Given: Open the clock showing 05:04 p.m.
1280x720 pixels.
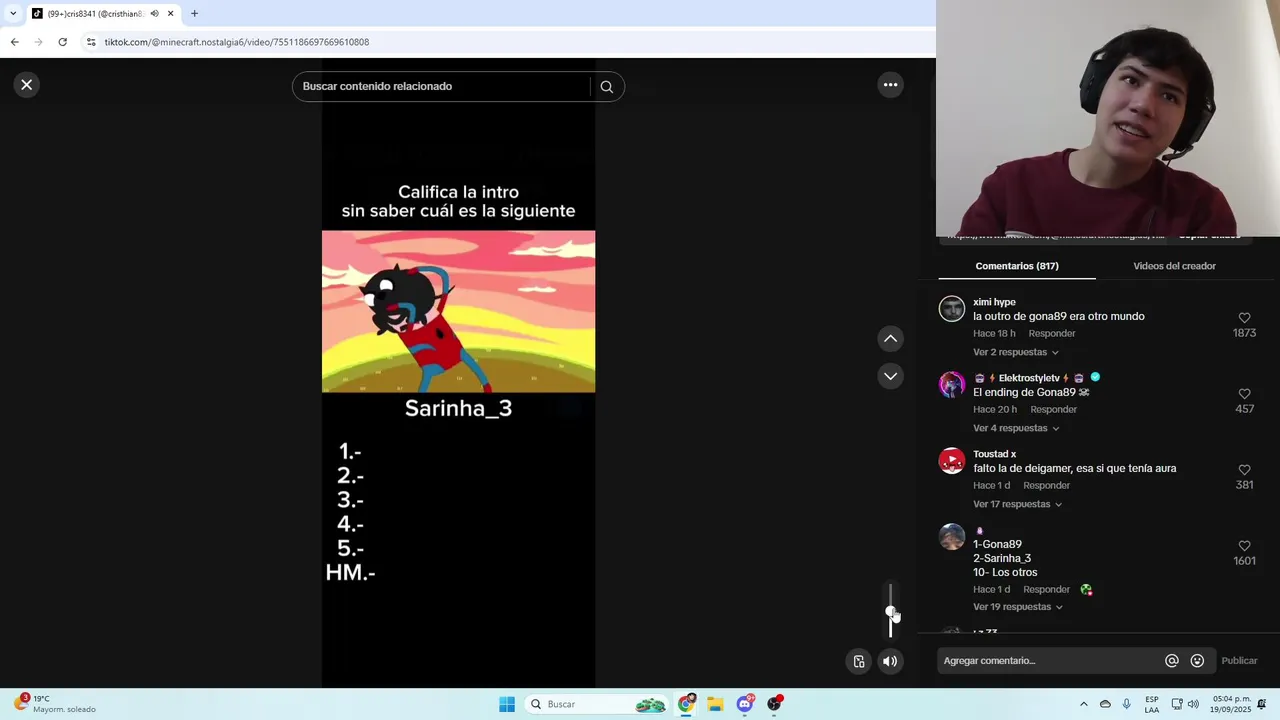Looking at the screenshot, I should [x=1231, y=704].
